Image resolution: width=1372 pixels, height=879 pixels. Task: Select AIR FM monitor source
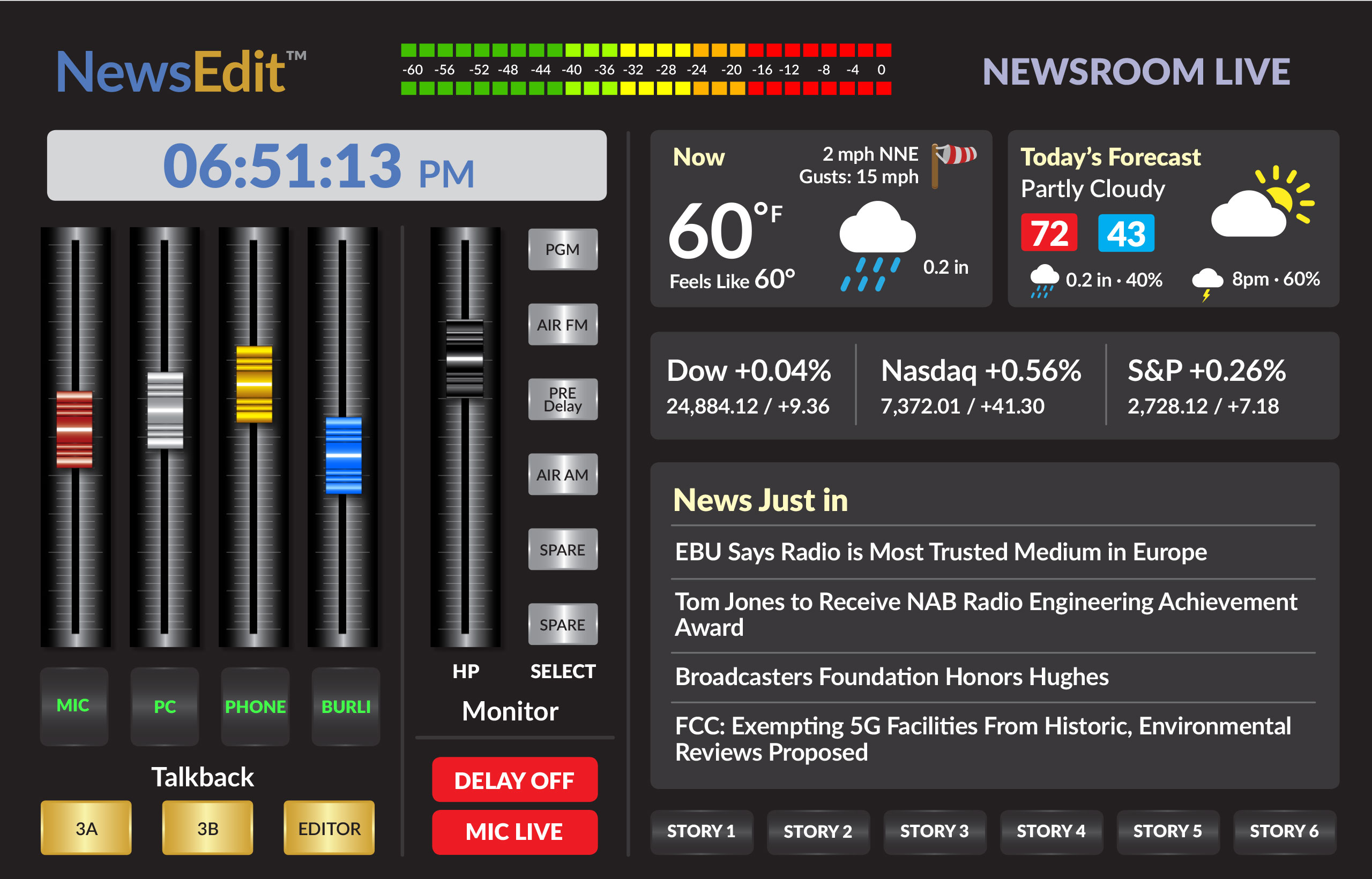click(563, 324)
